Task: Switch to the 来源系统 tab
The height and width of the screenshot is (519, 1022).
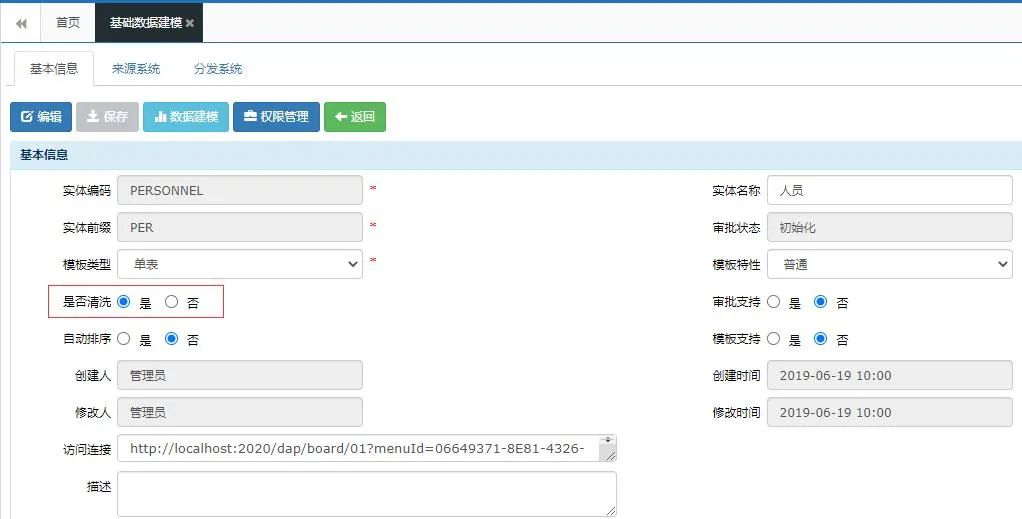Action: [136, 68]
